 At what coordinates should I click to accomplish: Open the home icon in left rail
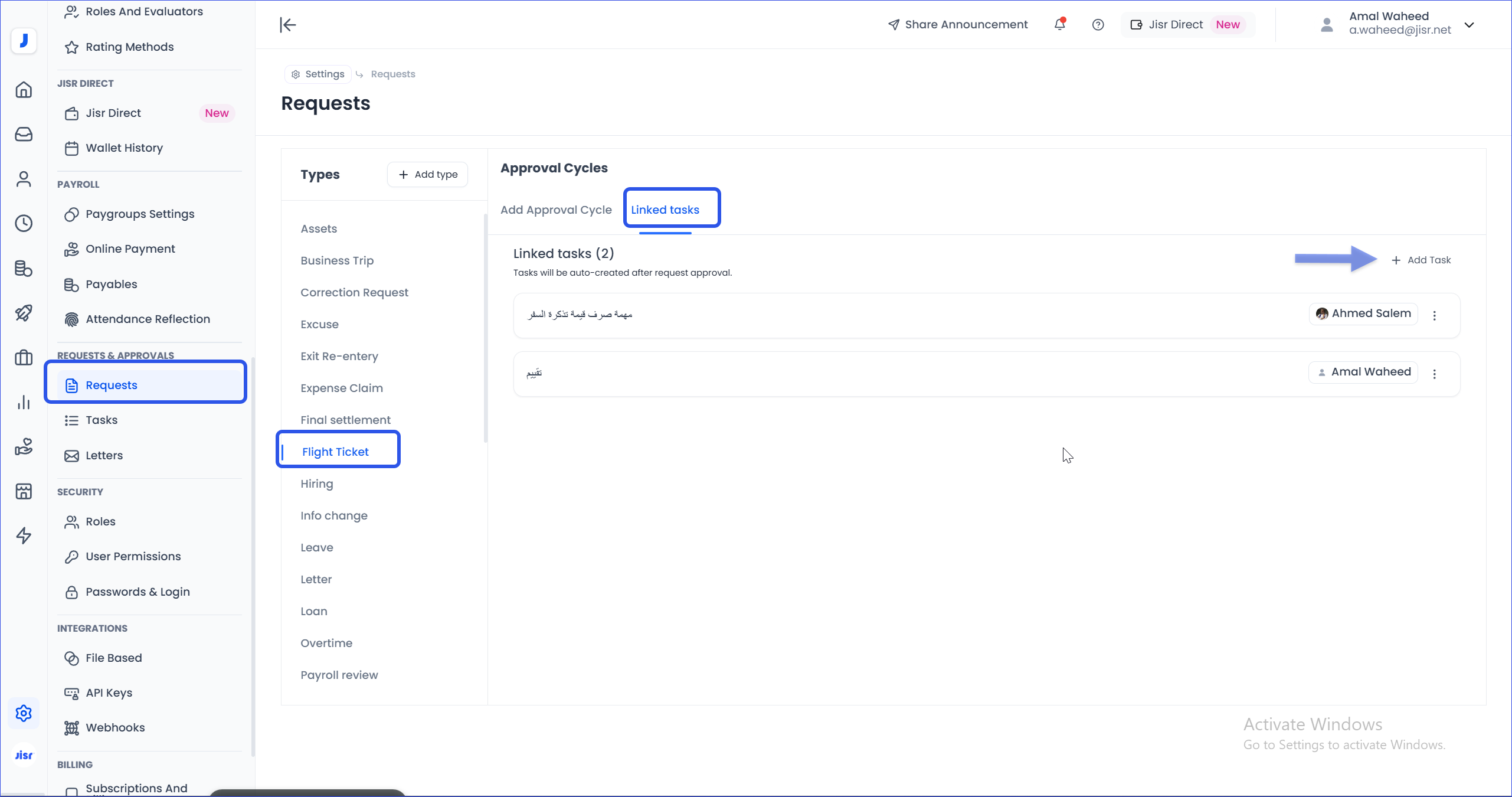click(24, 90)
